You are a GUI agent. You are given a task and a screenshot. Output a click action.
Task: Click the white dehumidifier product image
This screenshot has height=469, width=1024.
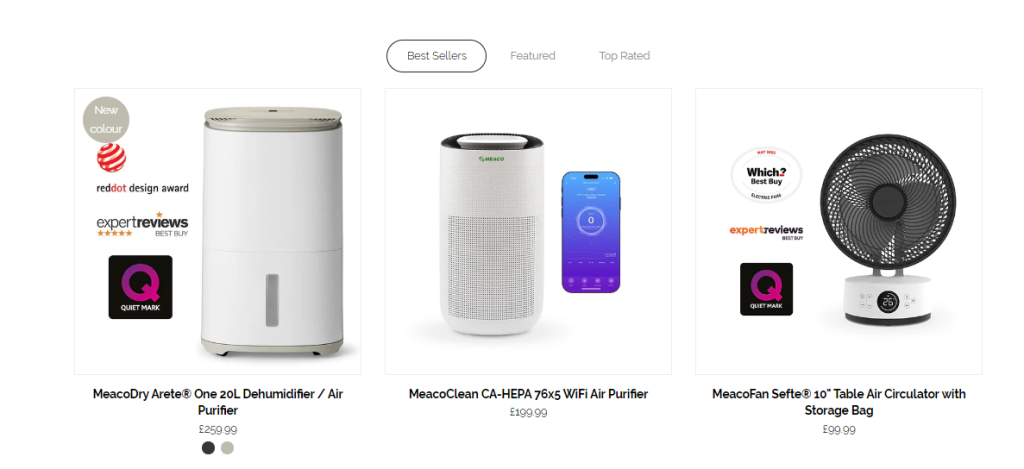tap(272, 232)
